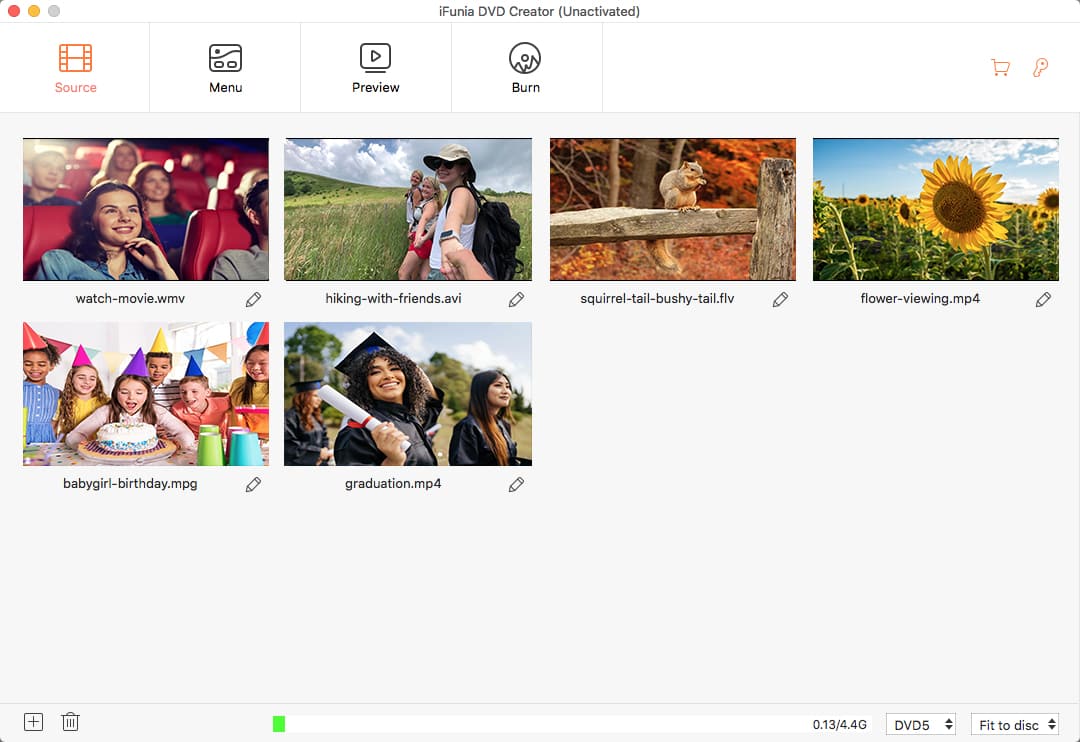Edit watch-movie.wmv with pencil icon
1080x742 pixels.
tap(254, 299)
